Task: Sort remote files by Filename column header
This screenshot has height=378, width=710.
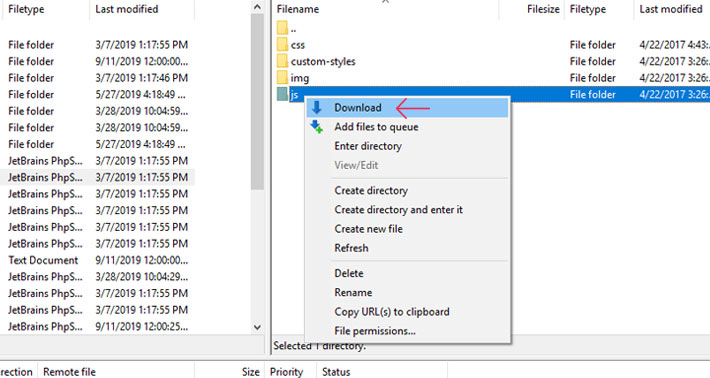Action: (x=297, y=9)
